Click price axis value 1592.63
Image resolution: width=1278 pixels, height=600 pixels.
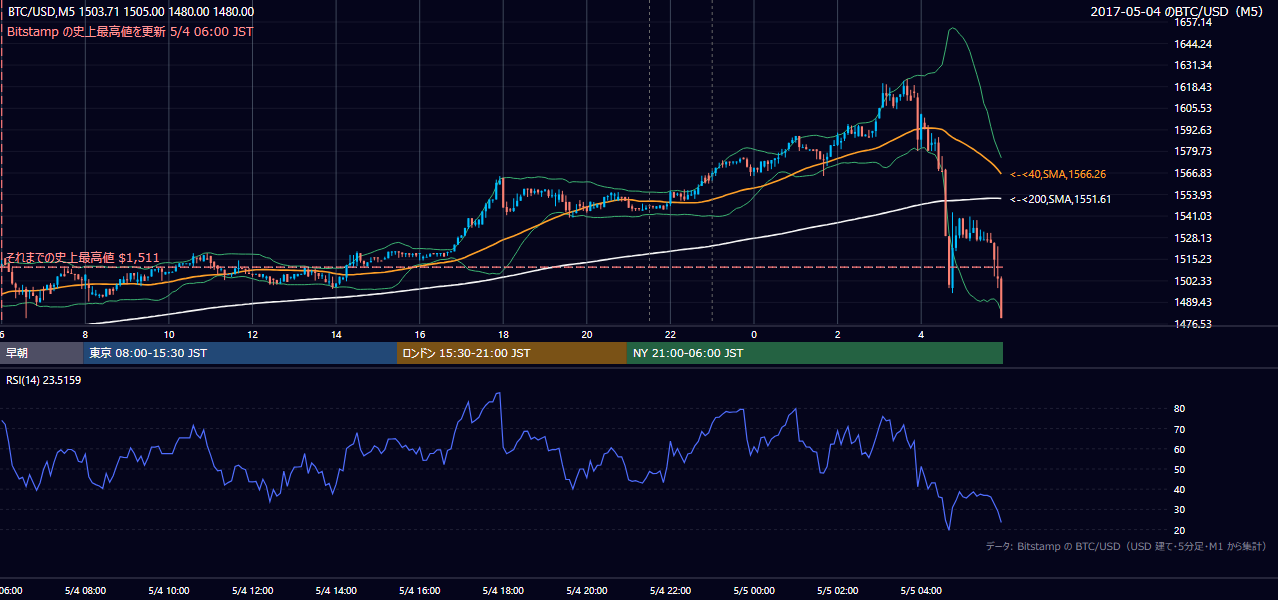point(1193,130)
